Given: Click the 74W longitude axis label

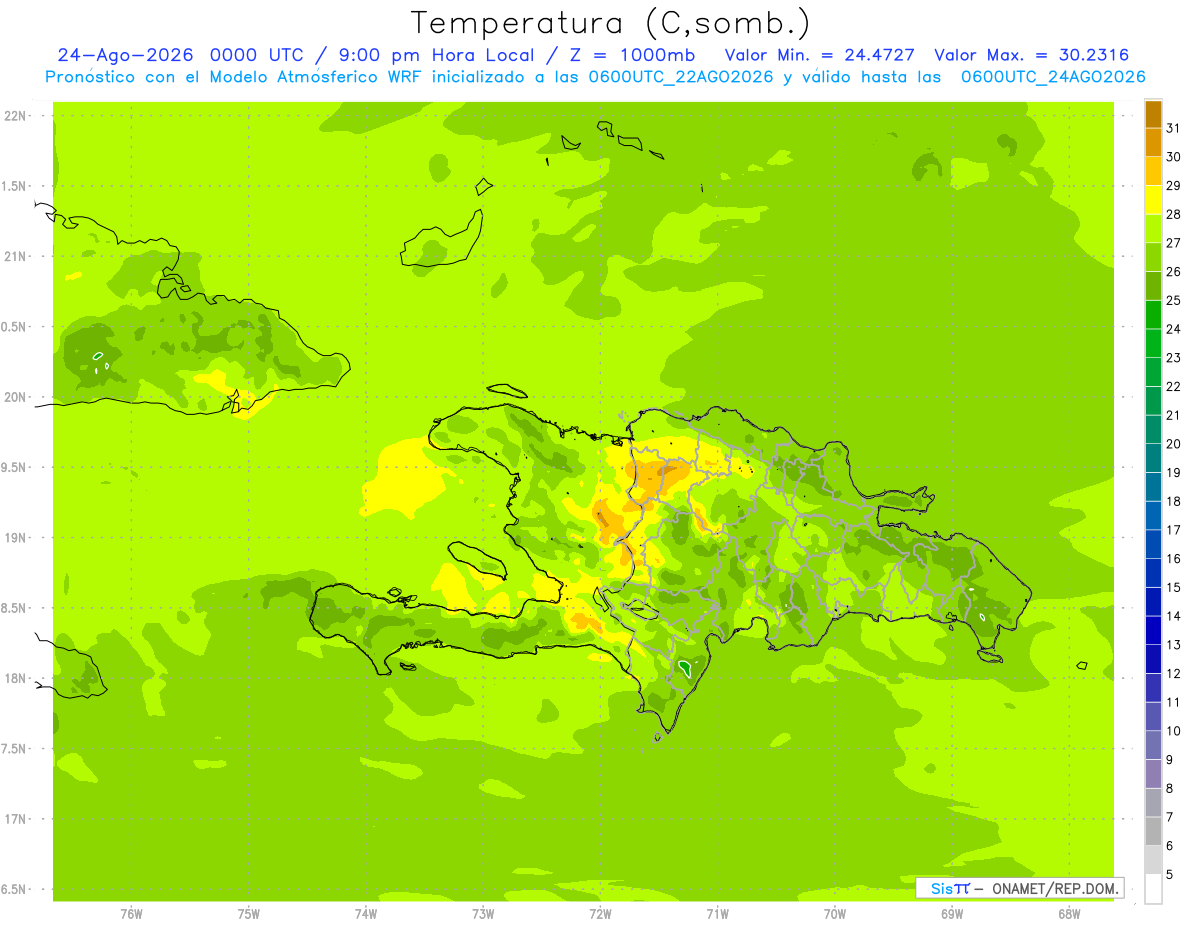Looking at the screenshot, I should [365, 914].
